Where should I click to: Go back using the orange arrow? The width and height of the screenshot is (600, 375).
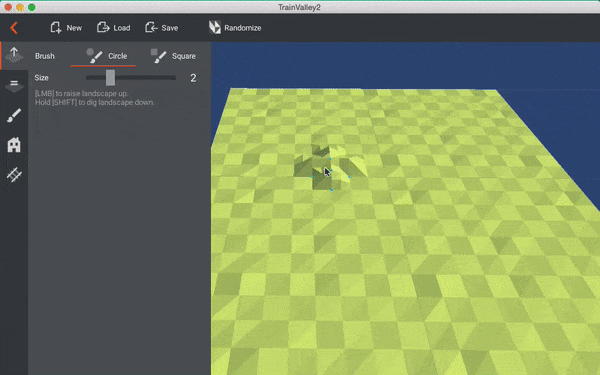(14, 28)
